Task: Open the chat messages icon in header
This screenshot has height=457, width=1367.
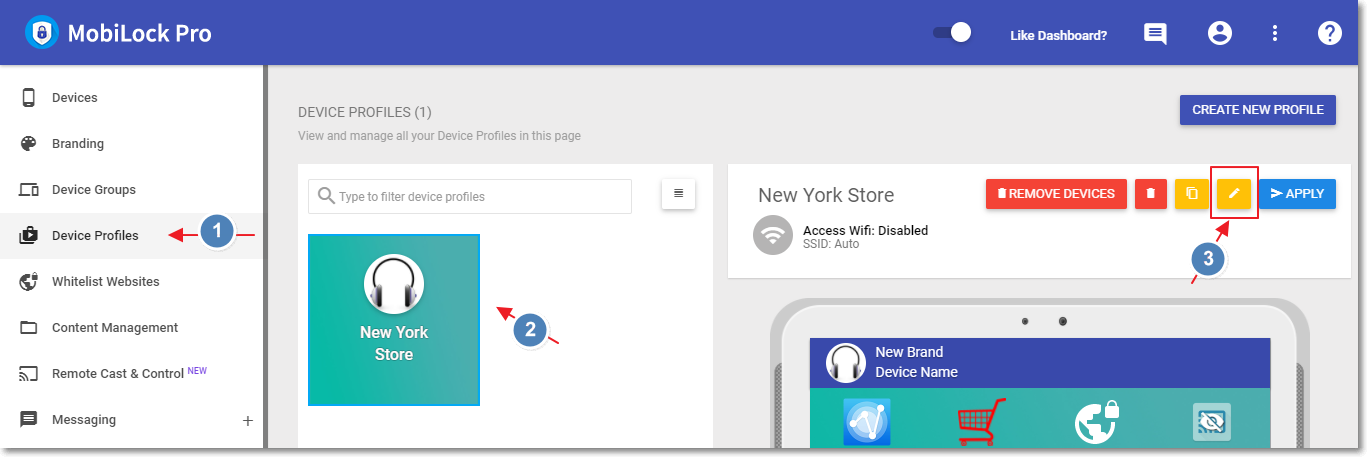Action: click(x=1155, y=33)
